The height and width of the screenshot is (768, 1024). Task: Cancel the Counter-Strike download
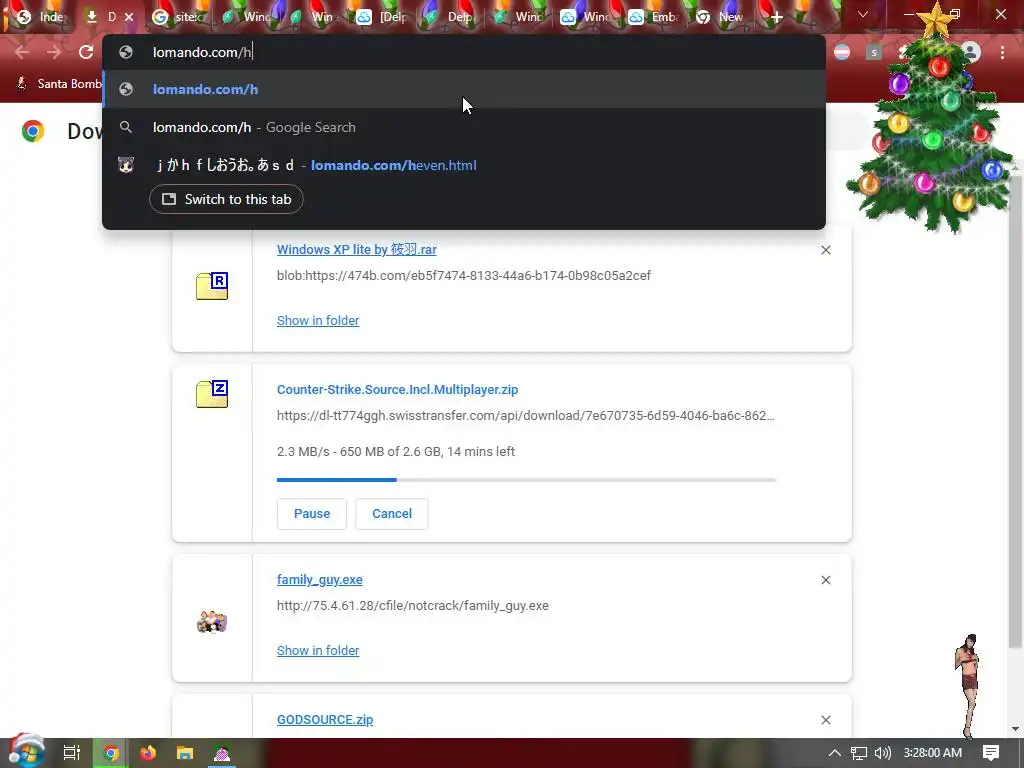392,514
